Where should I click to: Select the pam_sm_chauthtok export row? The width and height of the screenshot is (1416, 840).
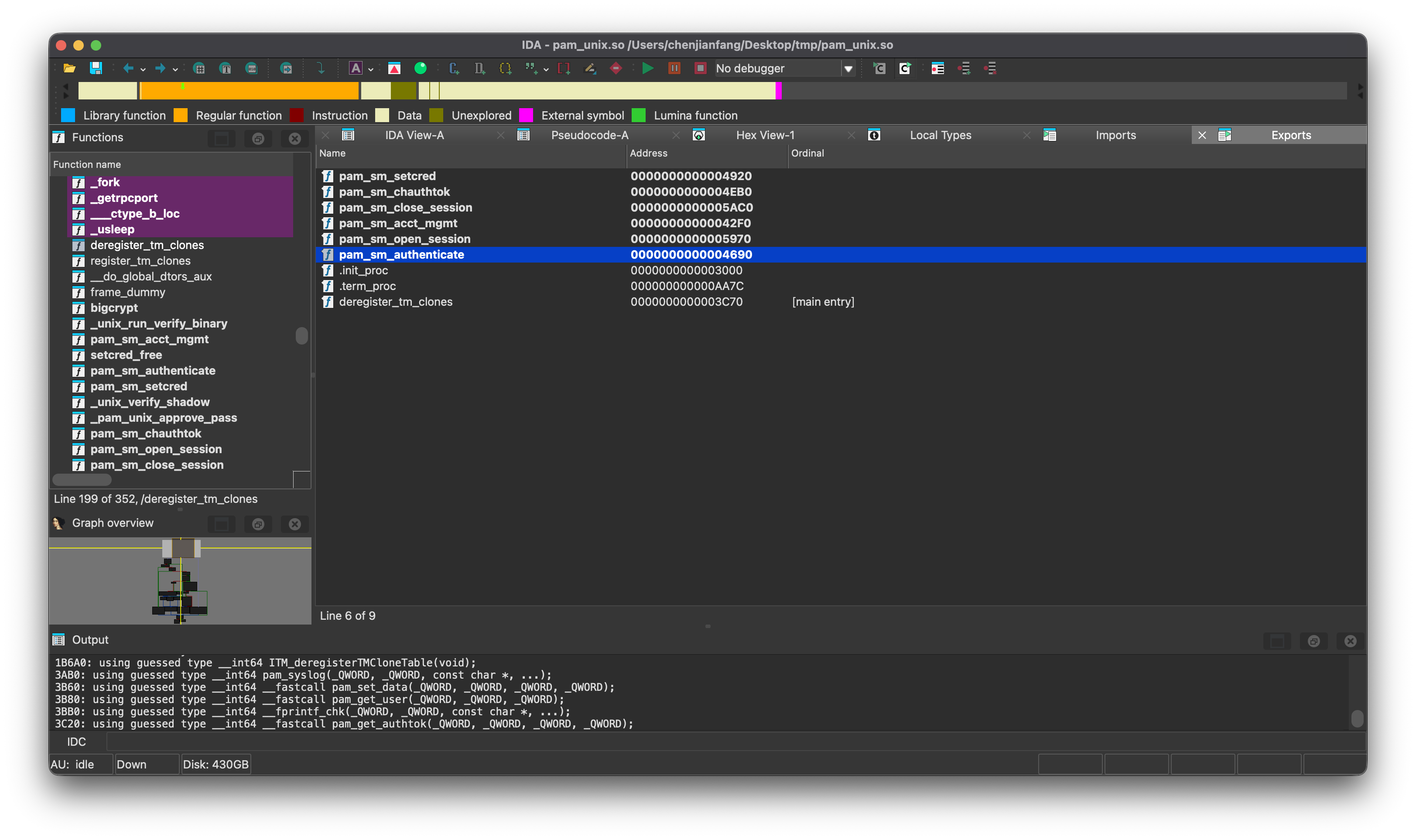841,192
